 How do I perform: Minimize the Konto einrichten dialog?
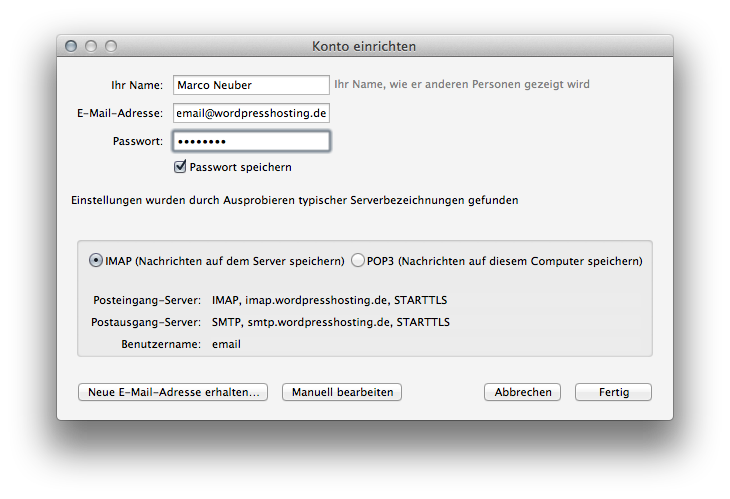click(x=91, y=46)
